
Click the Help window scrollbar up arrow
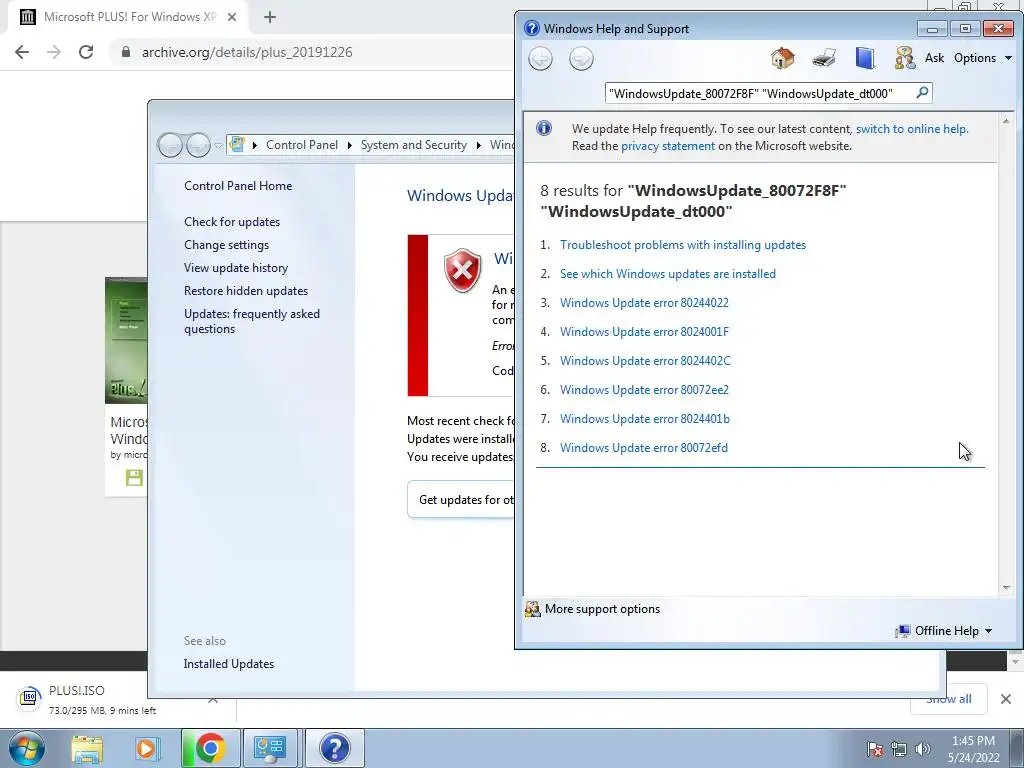(x=1006, y=121)
